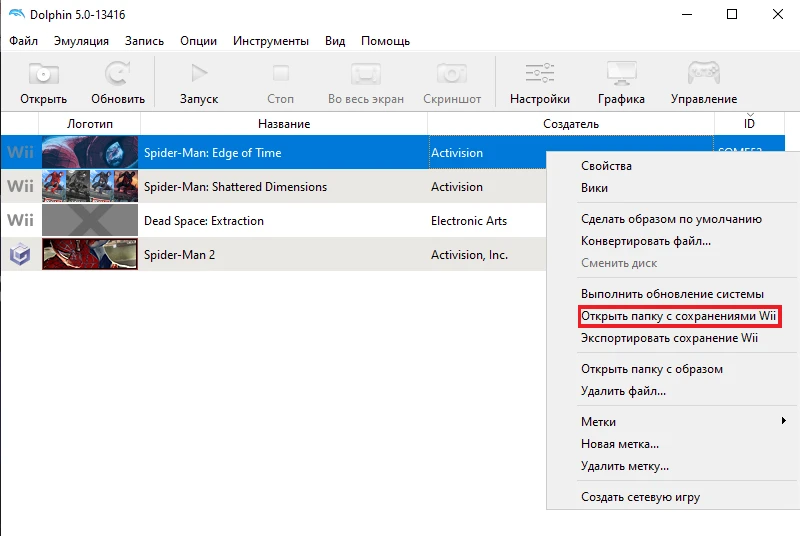Open the Эмуляция menu
The image size is (800, 536).
point(81,41)
